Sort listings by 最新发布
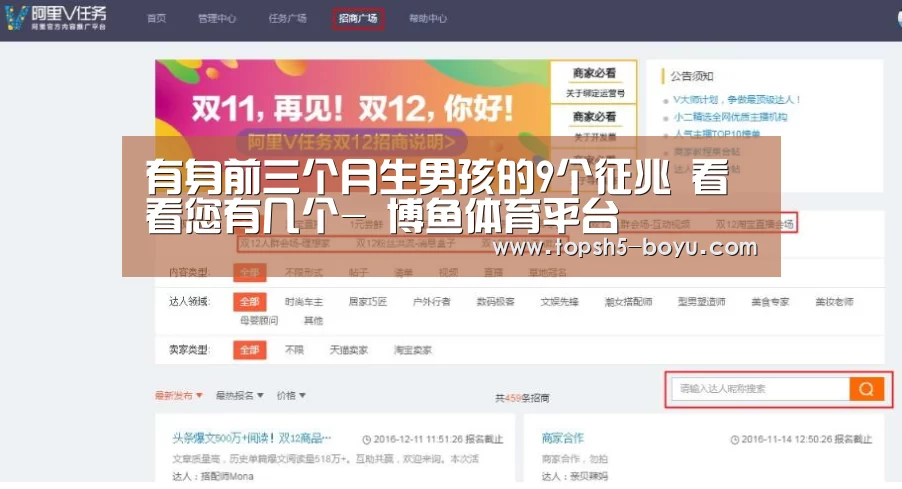The image size is (902, 489). tap(179, 395)
